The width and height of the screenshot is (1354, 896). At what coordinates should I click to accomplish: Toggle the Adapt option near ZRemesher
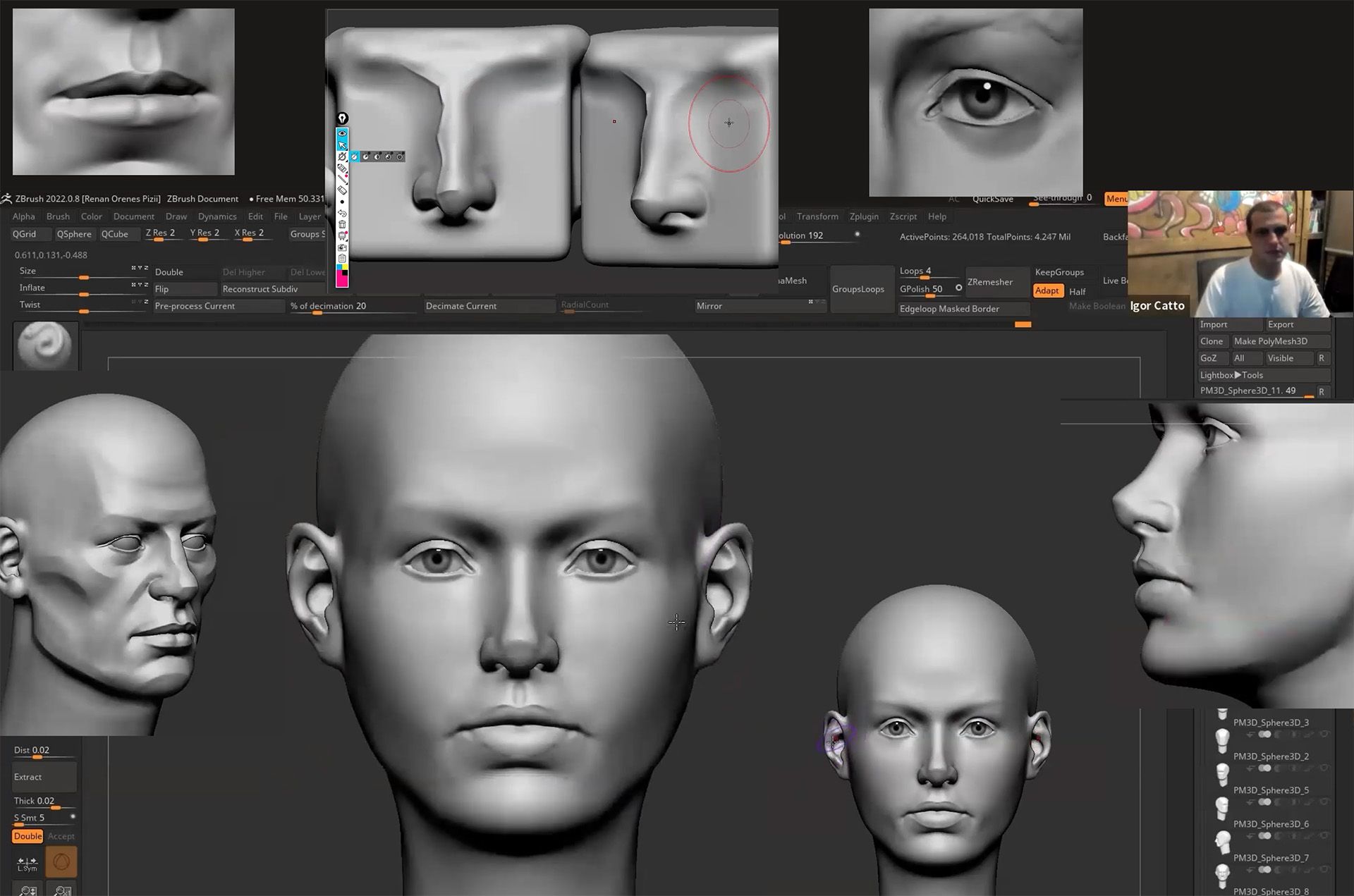point(1047,290)
